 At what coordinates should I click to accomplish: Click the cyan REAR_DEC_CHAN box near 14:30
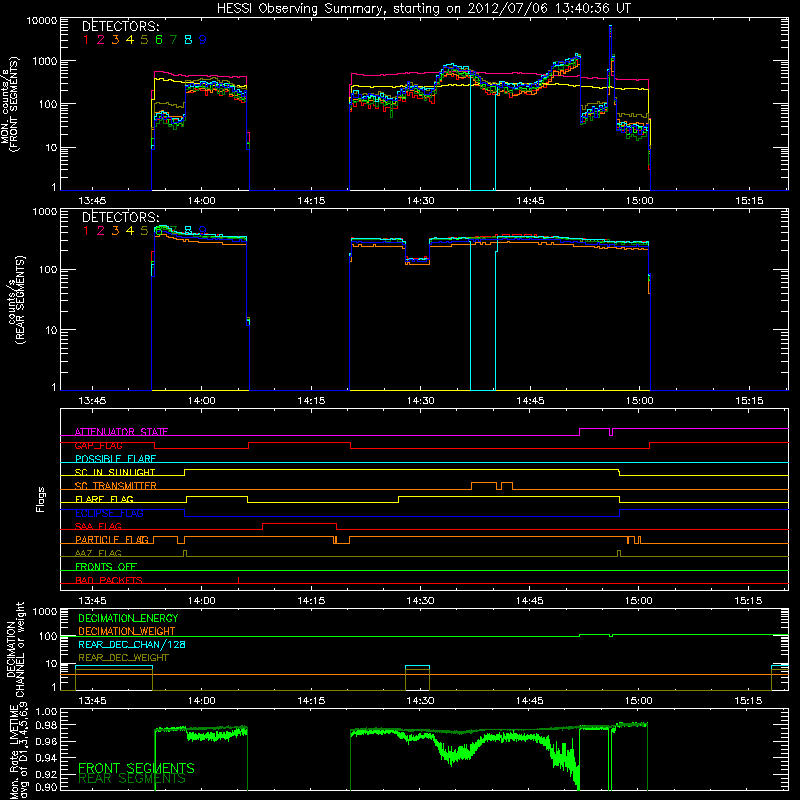point(417,666)
